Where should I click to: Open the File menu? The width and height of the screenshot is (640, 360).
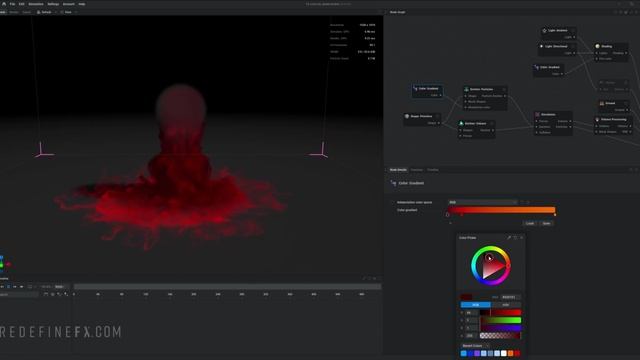click(x=12, y=4)
